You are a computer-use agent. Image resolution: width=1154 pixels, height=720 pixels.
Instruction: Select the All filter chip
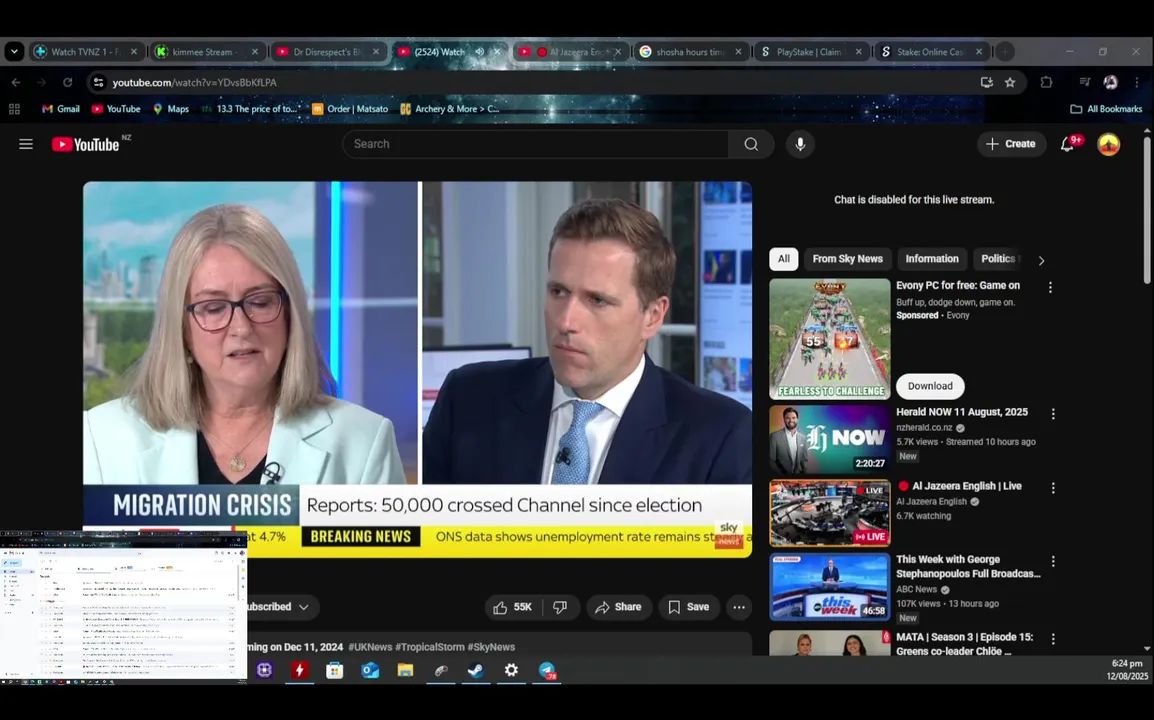click(784, 259)
